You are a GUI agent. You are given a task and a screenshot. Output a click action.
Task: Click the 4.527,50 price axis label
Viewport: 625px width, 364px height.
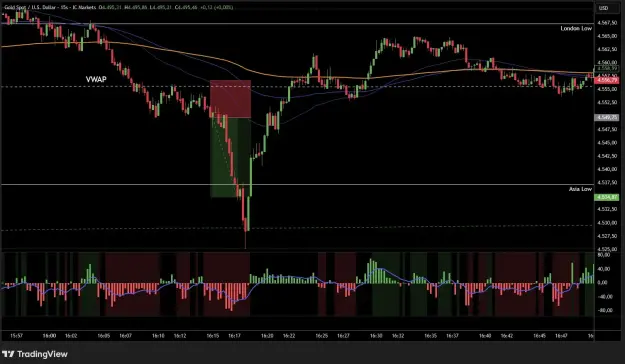coord(607,236)
